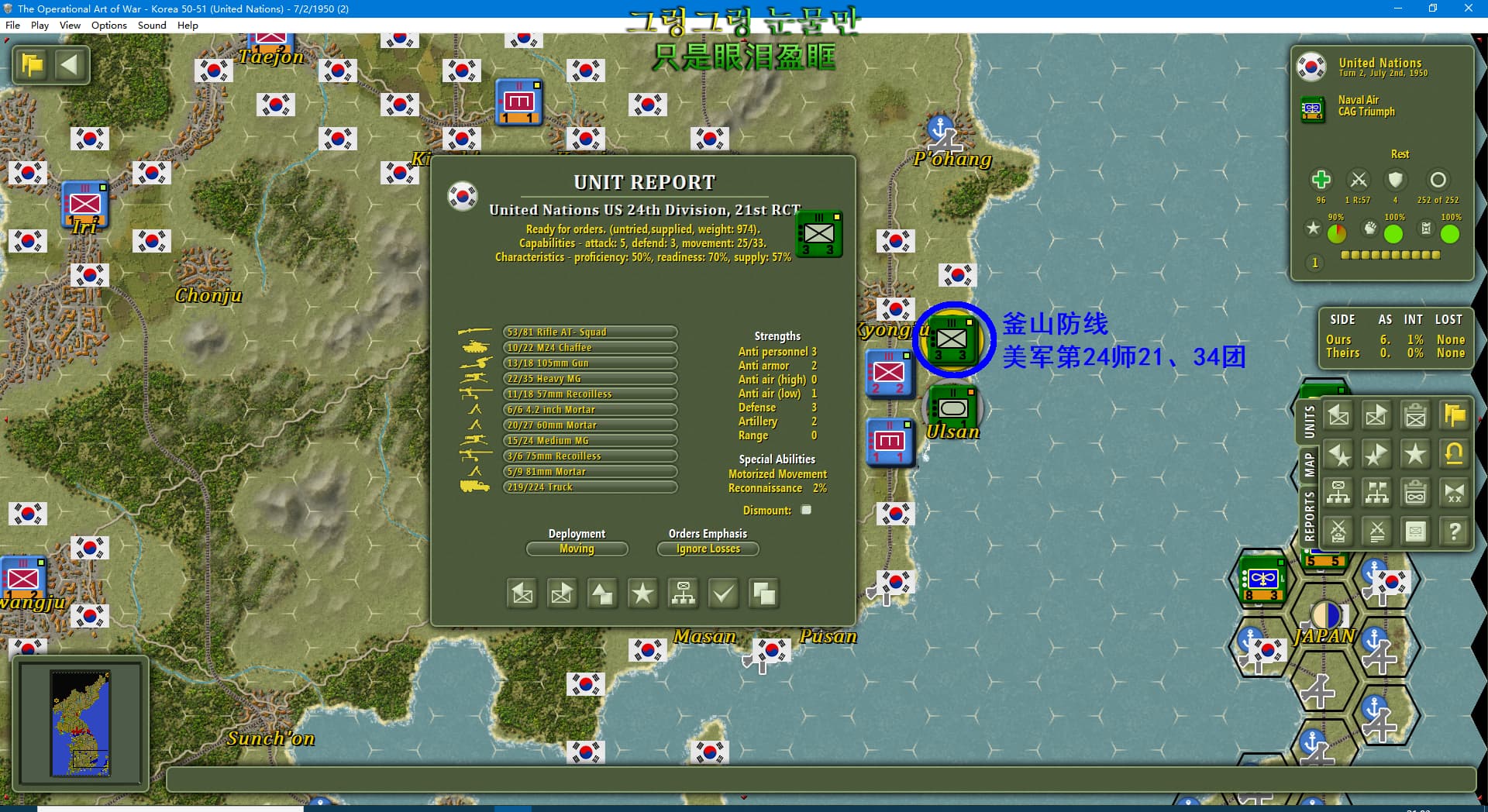Click the 21st RCT unit counter in Unit Report header
1488x812 pixels.
tap(819, 234)
